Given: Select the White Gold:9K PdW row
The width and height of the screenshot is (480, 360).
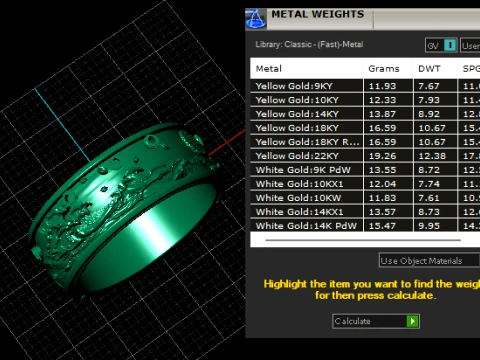Looking at the screenshot, I should 365,170.
